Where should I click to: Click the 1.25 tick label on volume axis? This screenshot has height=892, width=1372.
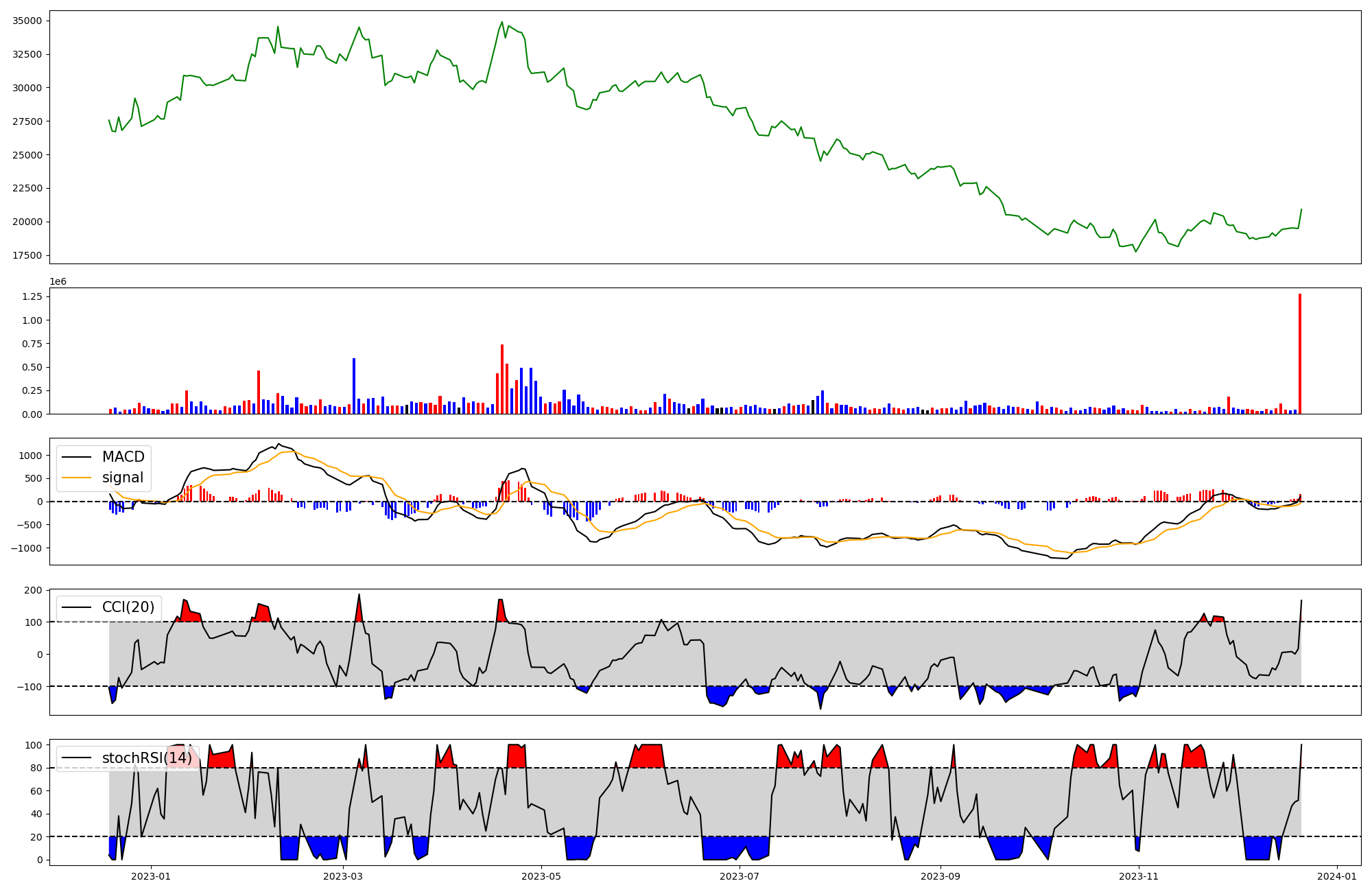click(x=32, y=296)
